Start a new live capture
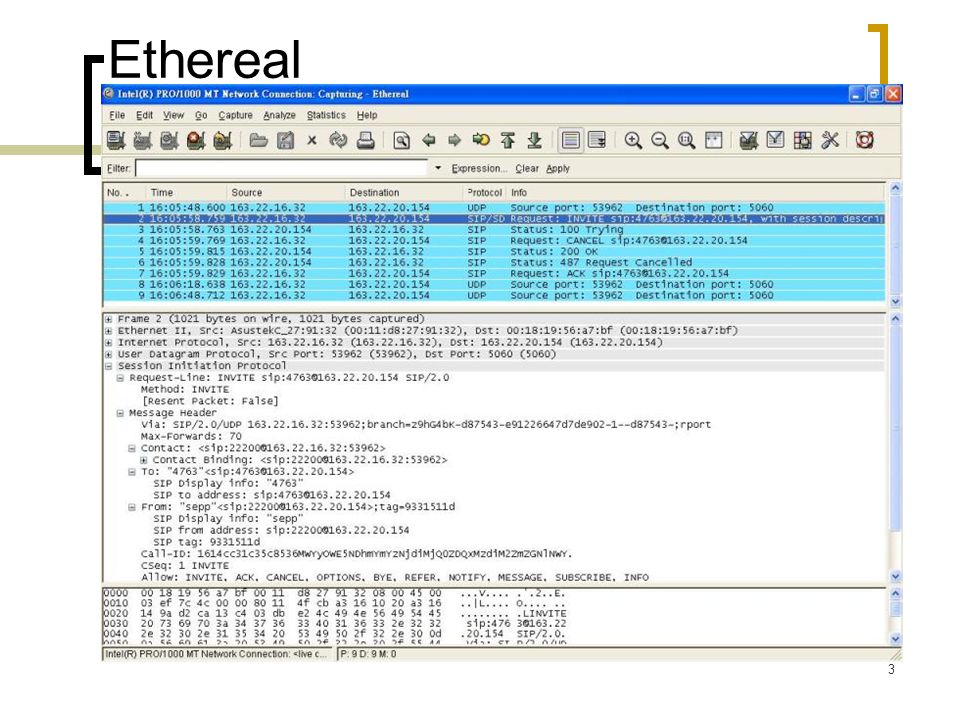This screenshot has height=720, width=960. coord(170,140)
